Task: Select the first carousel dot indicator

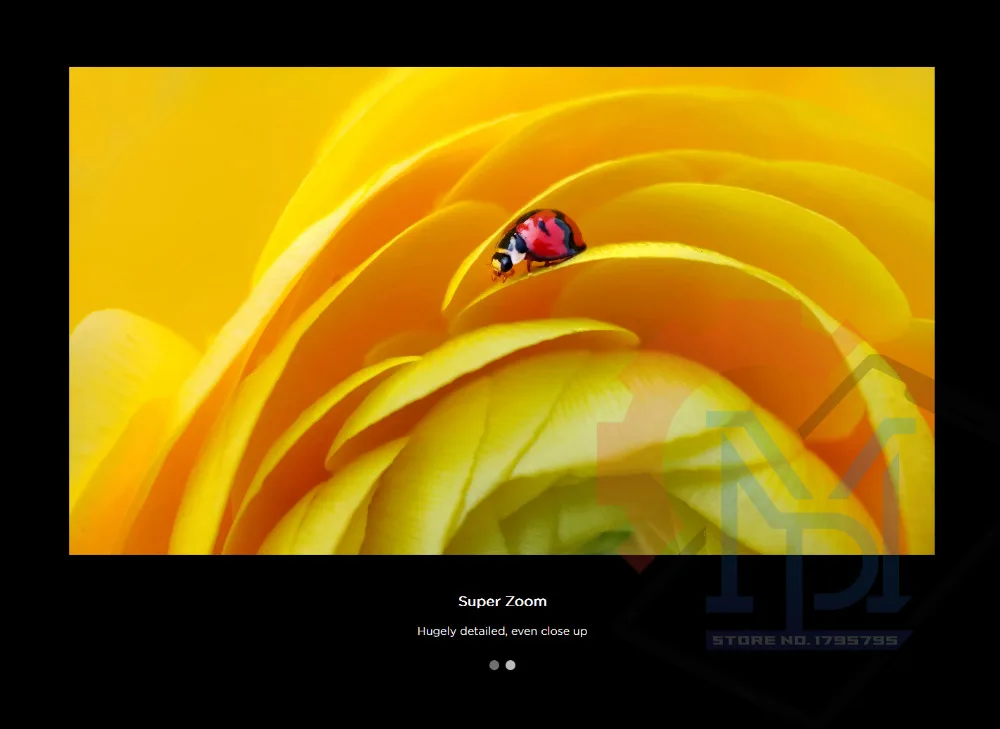Action: (x=494, y=665)
